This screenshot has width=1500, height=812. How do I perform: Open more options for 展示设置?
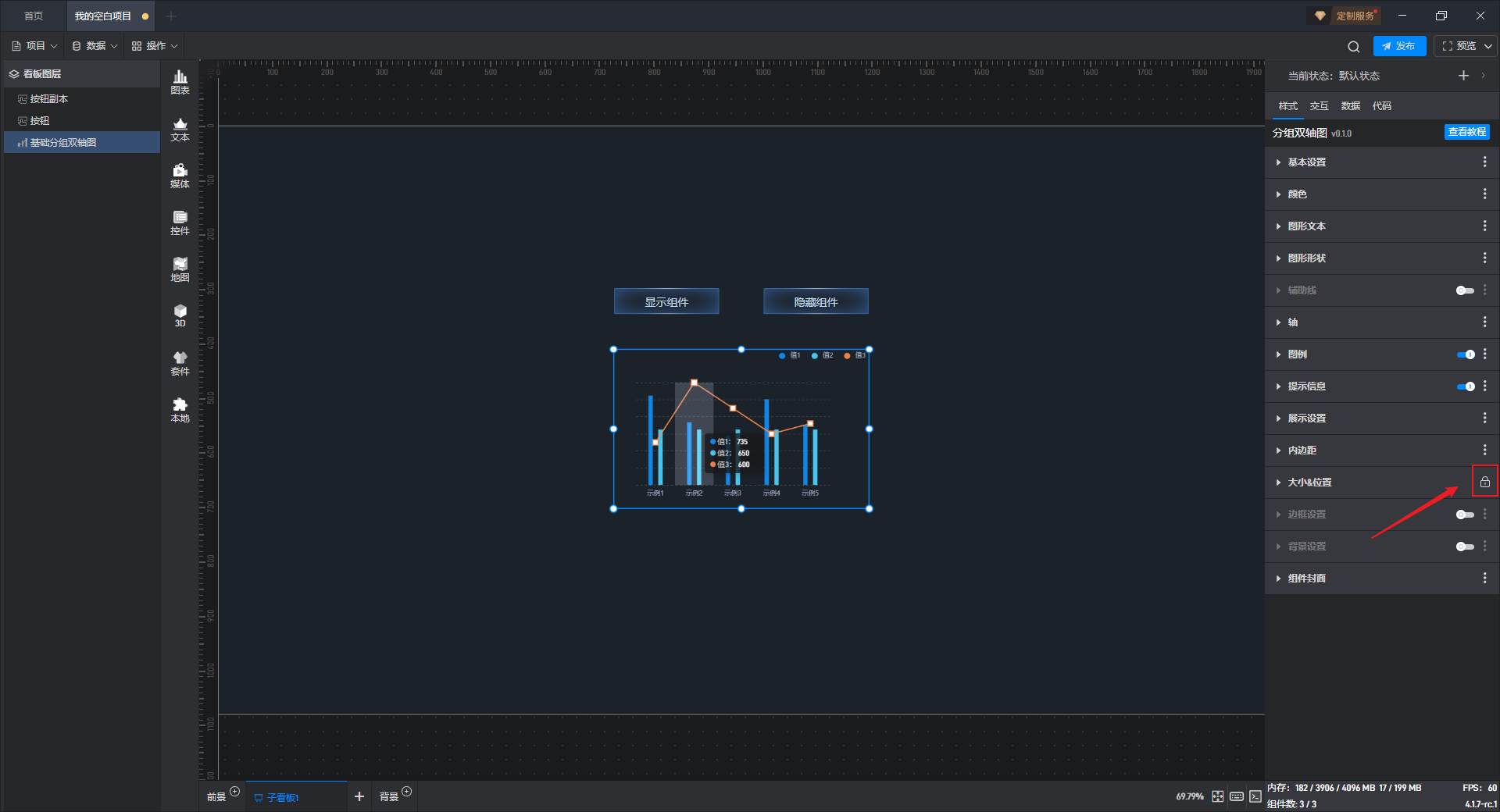click(1484, 418)
